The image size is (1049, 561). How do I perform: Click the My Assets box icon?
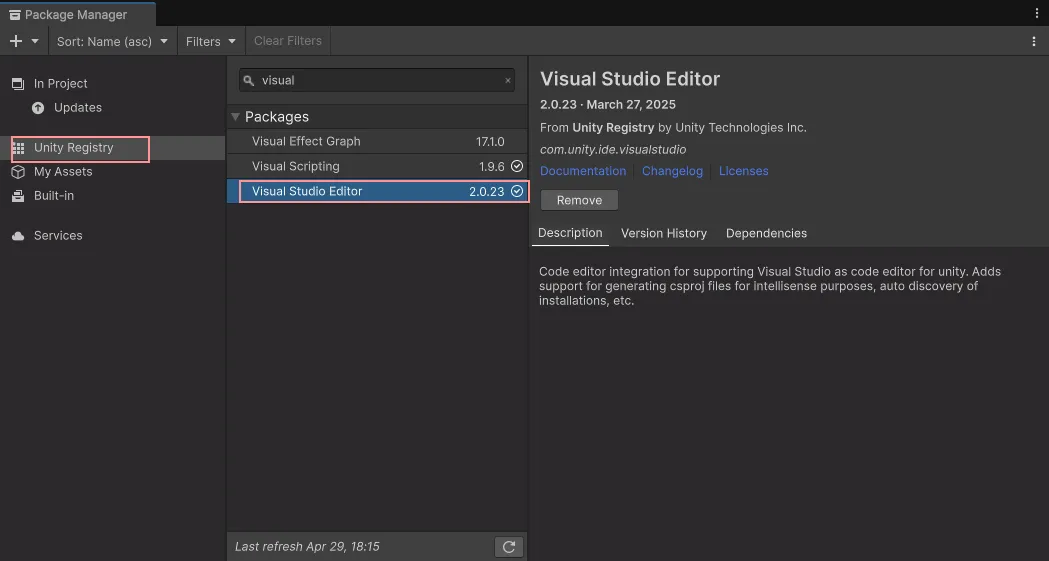click(x=18, y=172)
